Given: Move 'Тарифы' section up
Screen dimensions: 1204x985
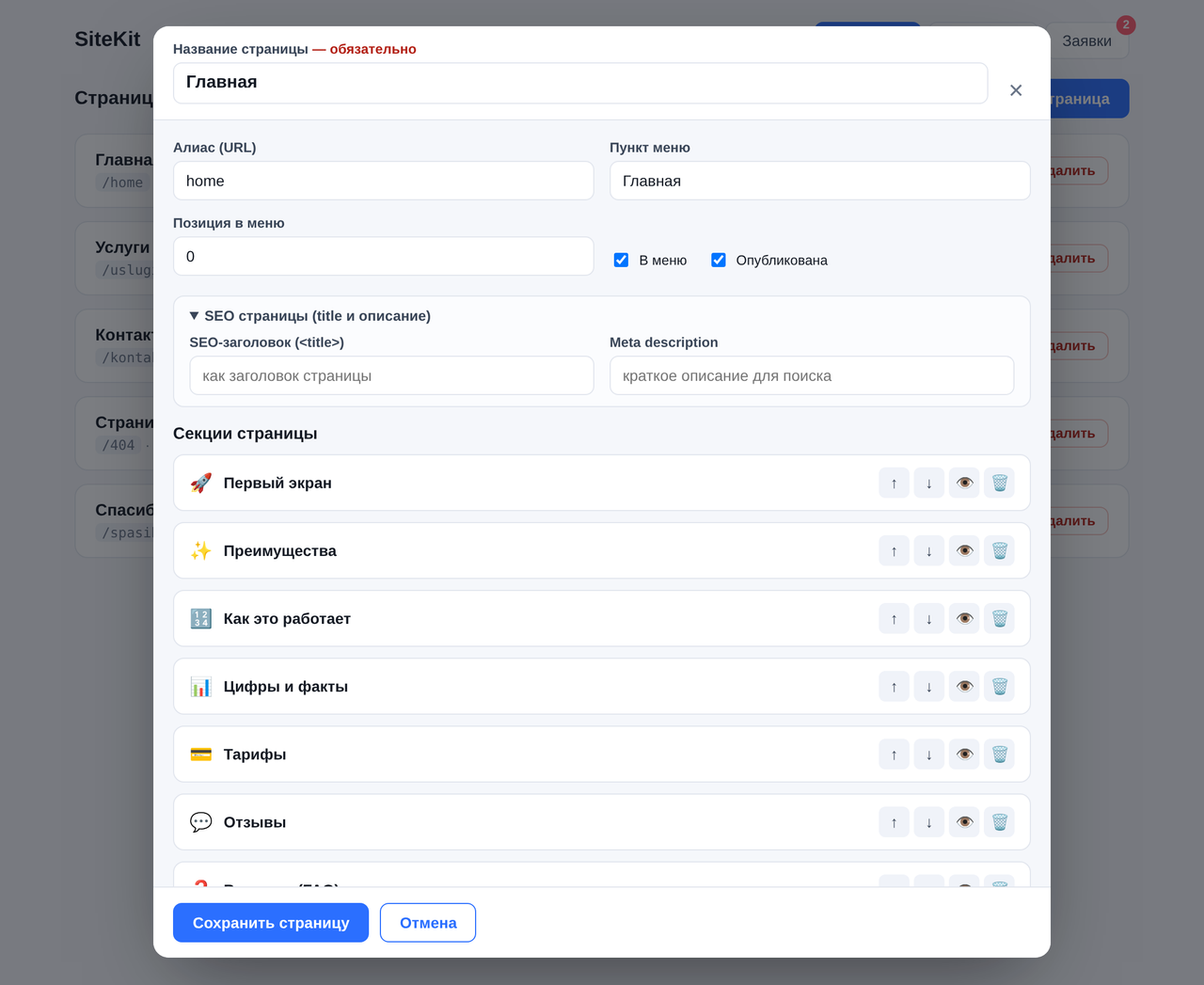Looking at the screenshot, I should [894, 754].
